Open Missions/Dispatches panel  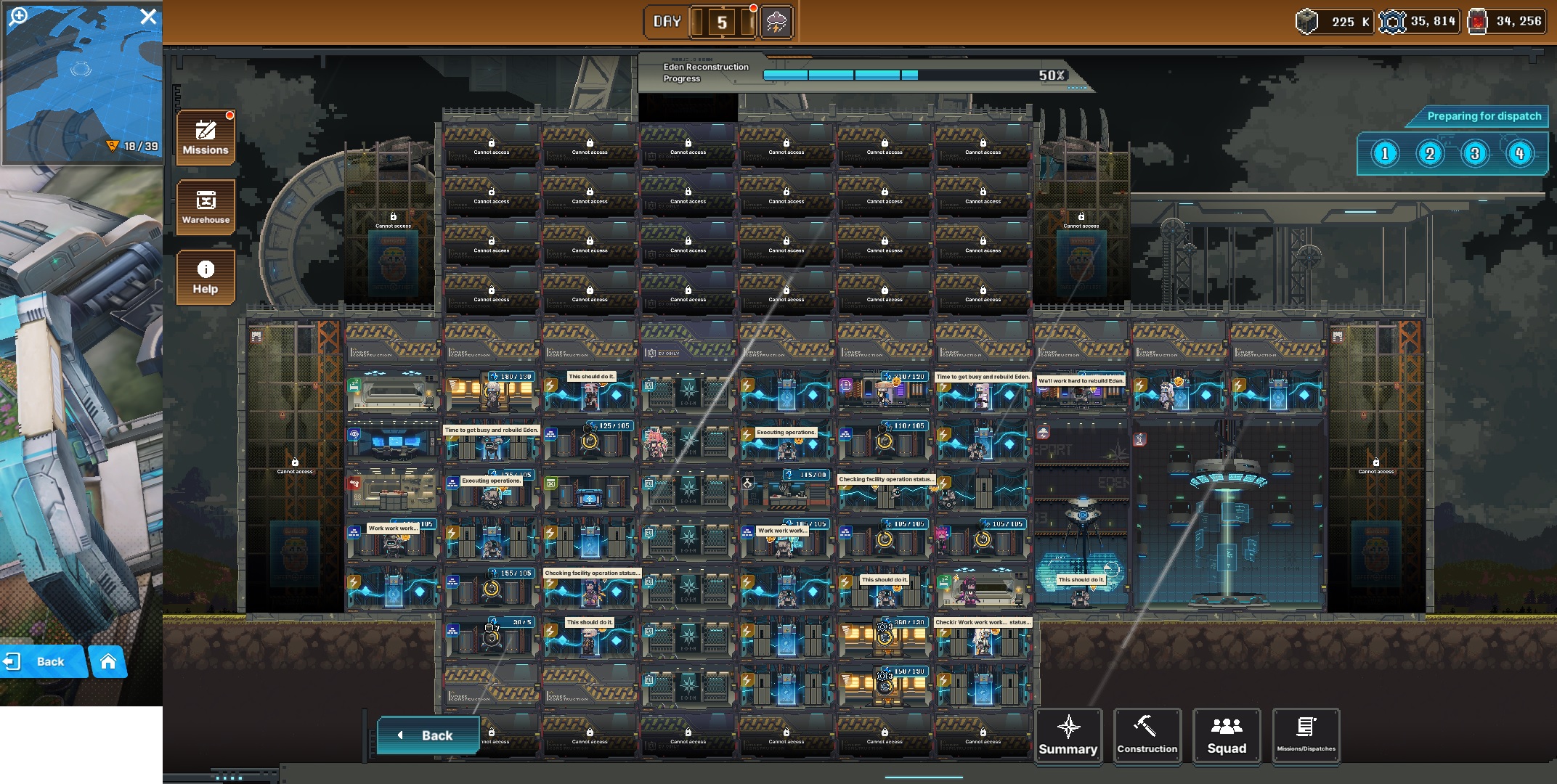[1306, 735]
